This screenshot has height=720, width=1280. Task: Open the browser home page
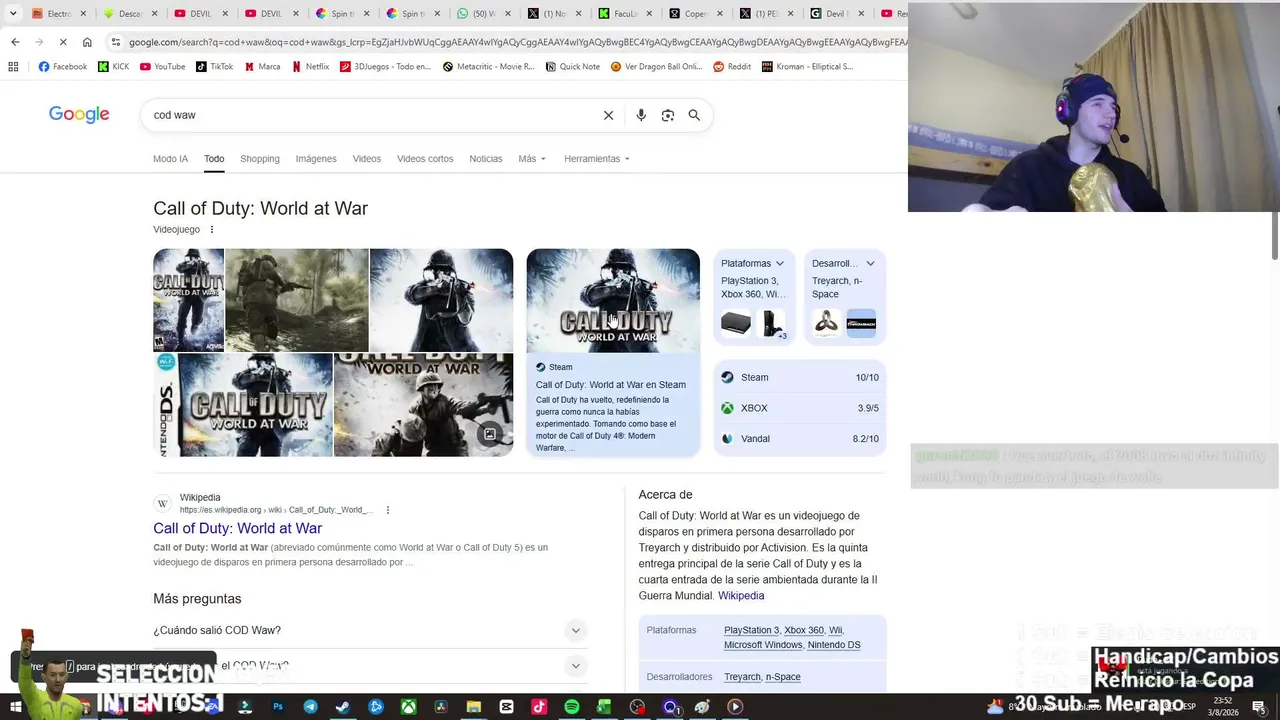click(87, 42)
